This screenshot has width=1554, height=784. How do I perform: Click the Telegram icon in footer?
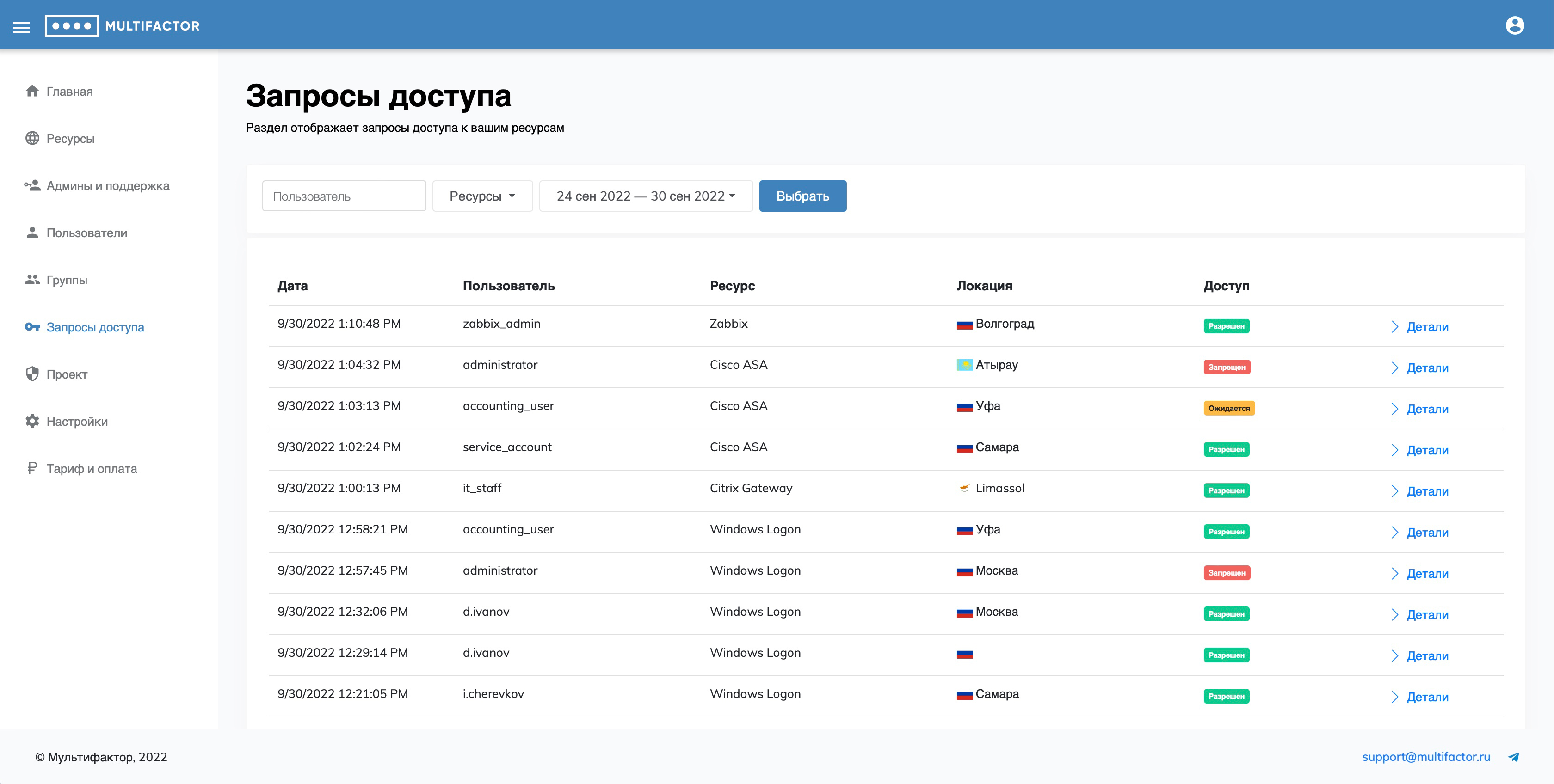pos(1514,757)
